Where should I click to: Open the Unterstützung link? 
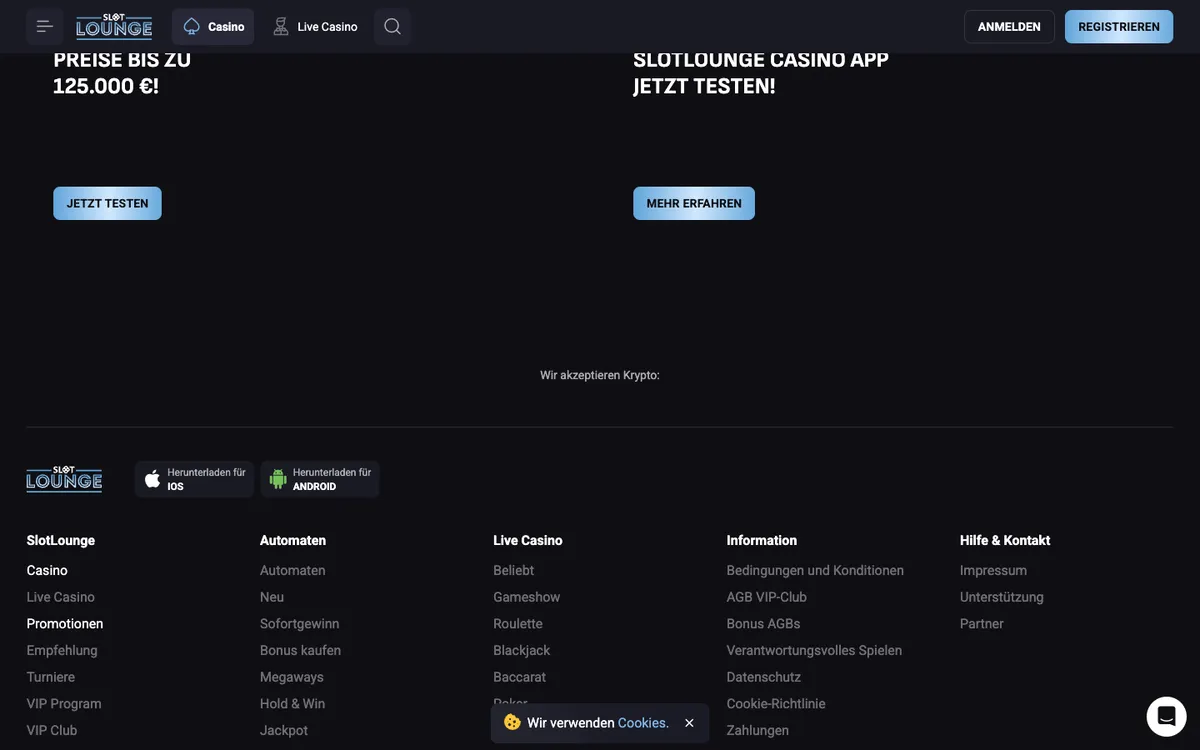coord(1002,597)
